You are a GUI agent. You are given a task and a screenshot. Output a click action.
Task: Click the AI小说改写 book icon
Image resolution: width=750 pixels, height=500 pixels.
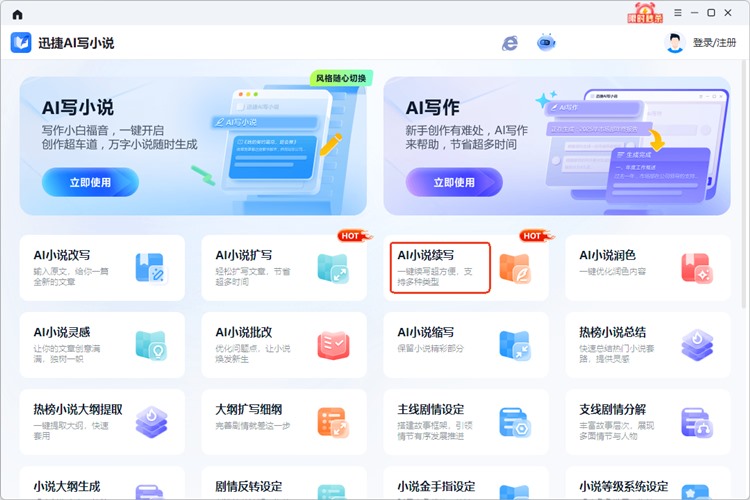[x=151, y=268]
